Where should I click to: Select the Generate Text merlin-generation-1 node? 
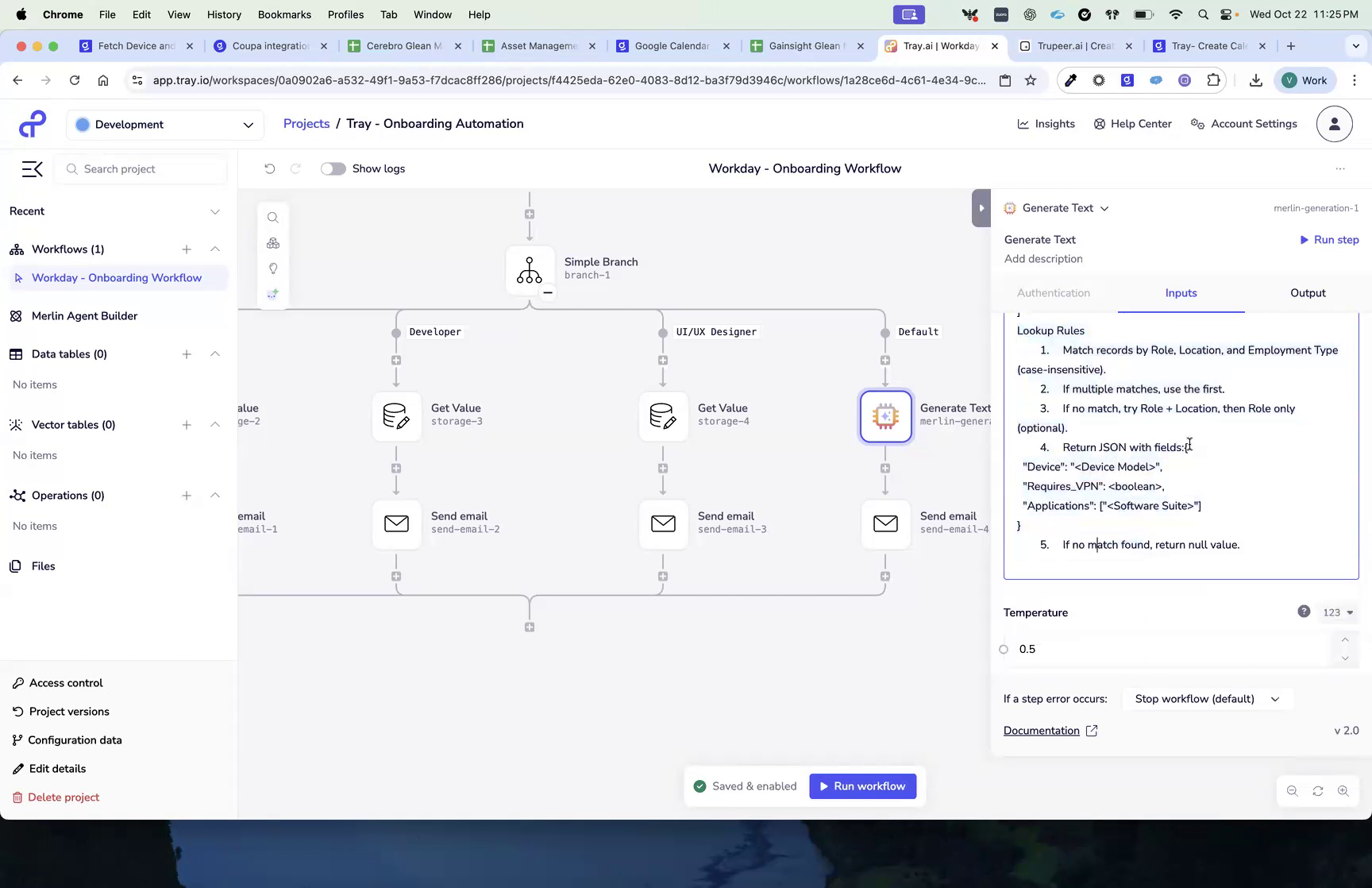(x=885, y=415)
